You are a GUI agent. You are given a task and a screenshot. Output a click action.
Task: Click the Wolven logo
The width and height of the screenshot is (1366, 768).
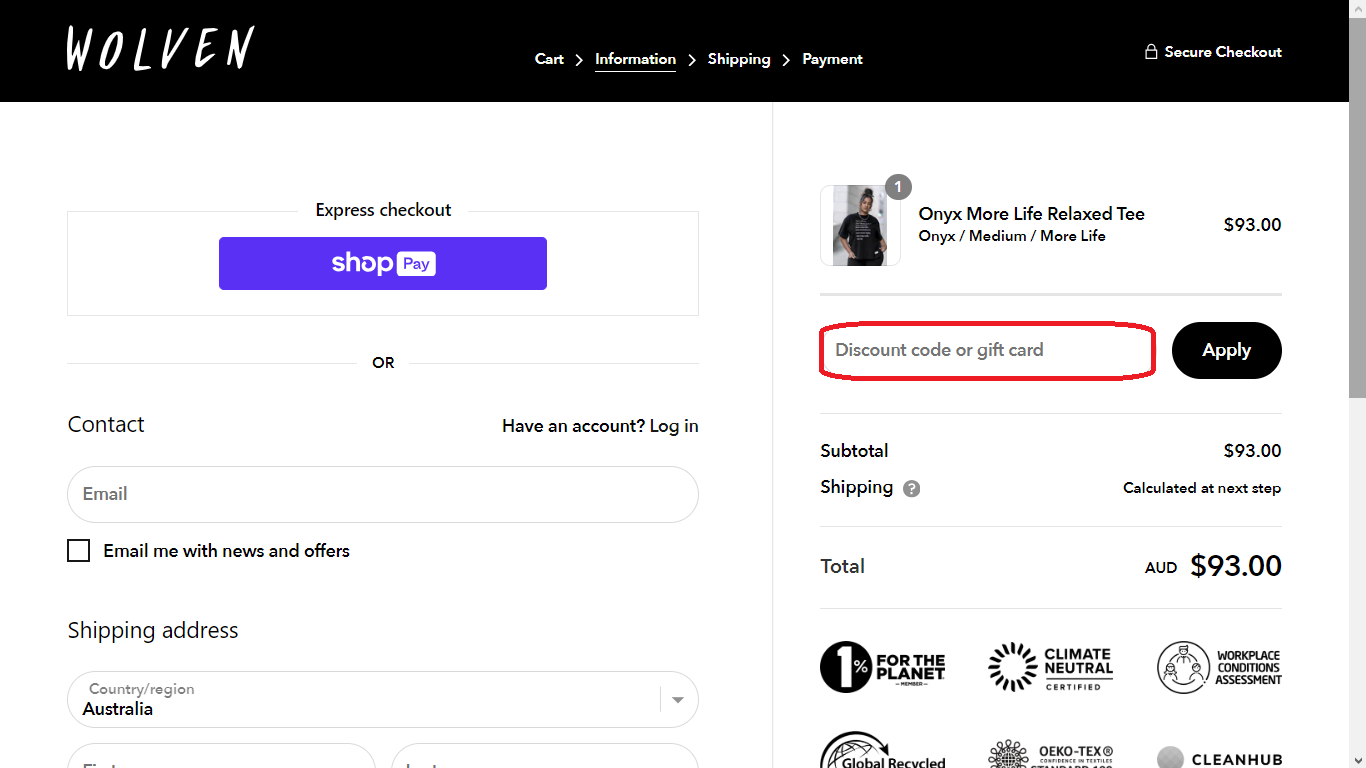tap(159, 48)
